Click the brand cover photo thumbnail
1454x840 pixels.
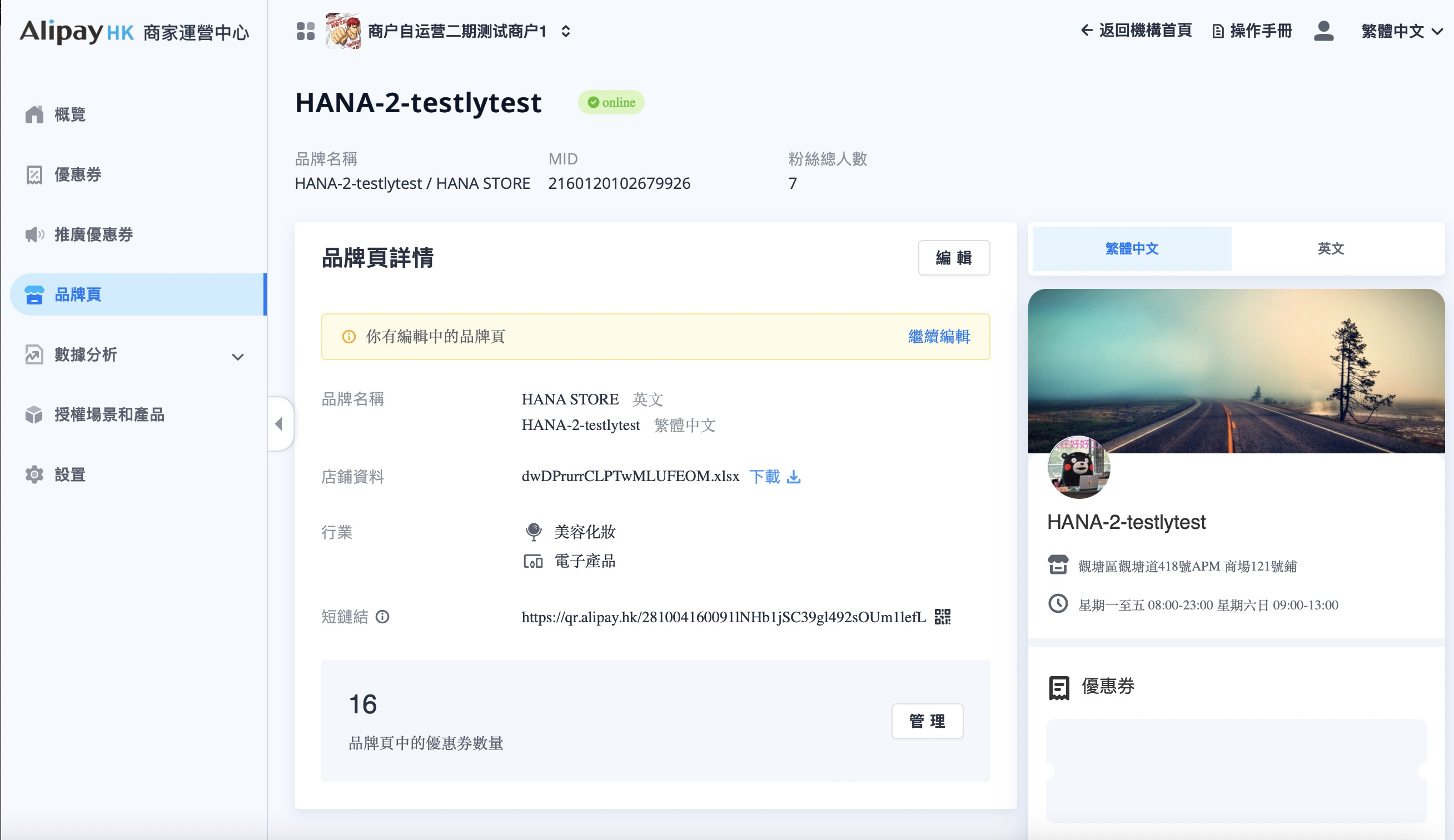[1236, 371]
